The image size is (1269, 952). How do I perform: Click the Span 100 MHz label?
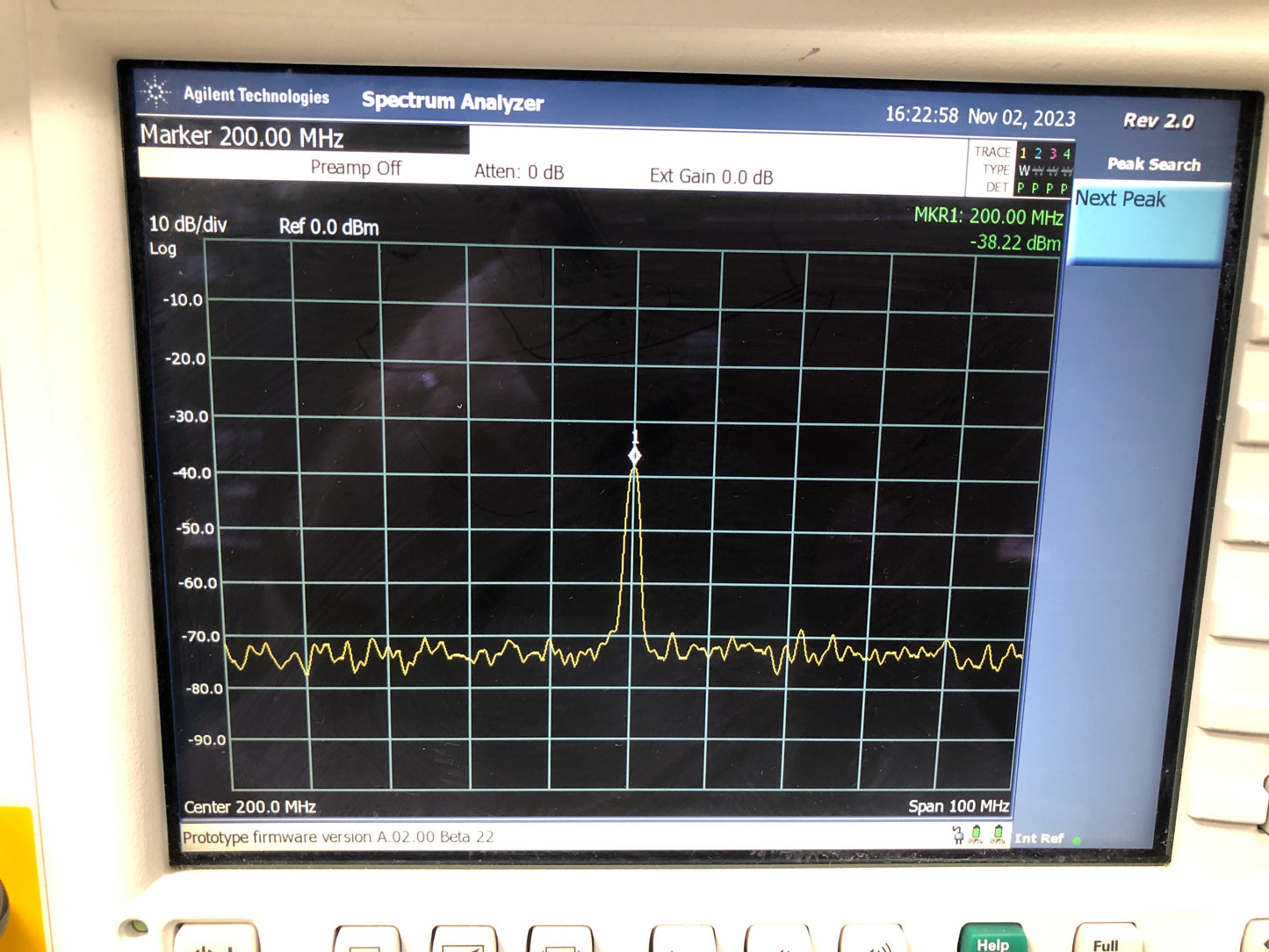pyautogui.click(x=959, y=806)
